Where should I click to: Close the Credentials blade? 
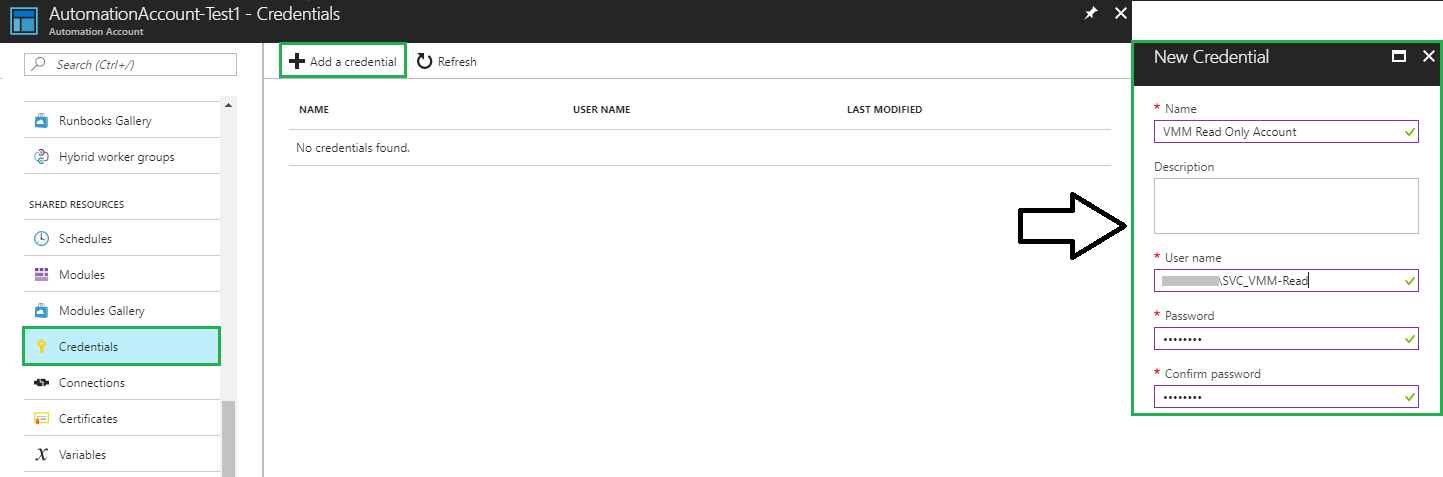1121,14
